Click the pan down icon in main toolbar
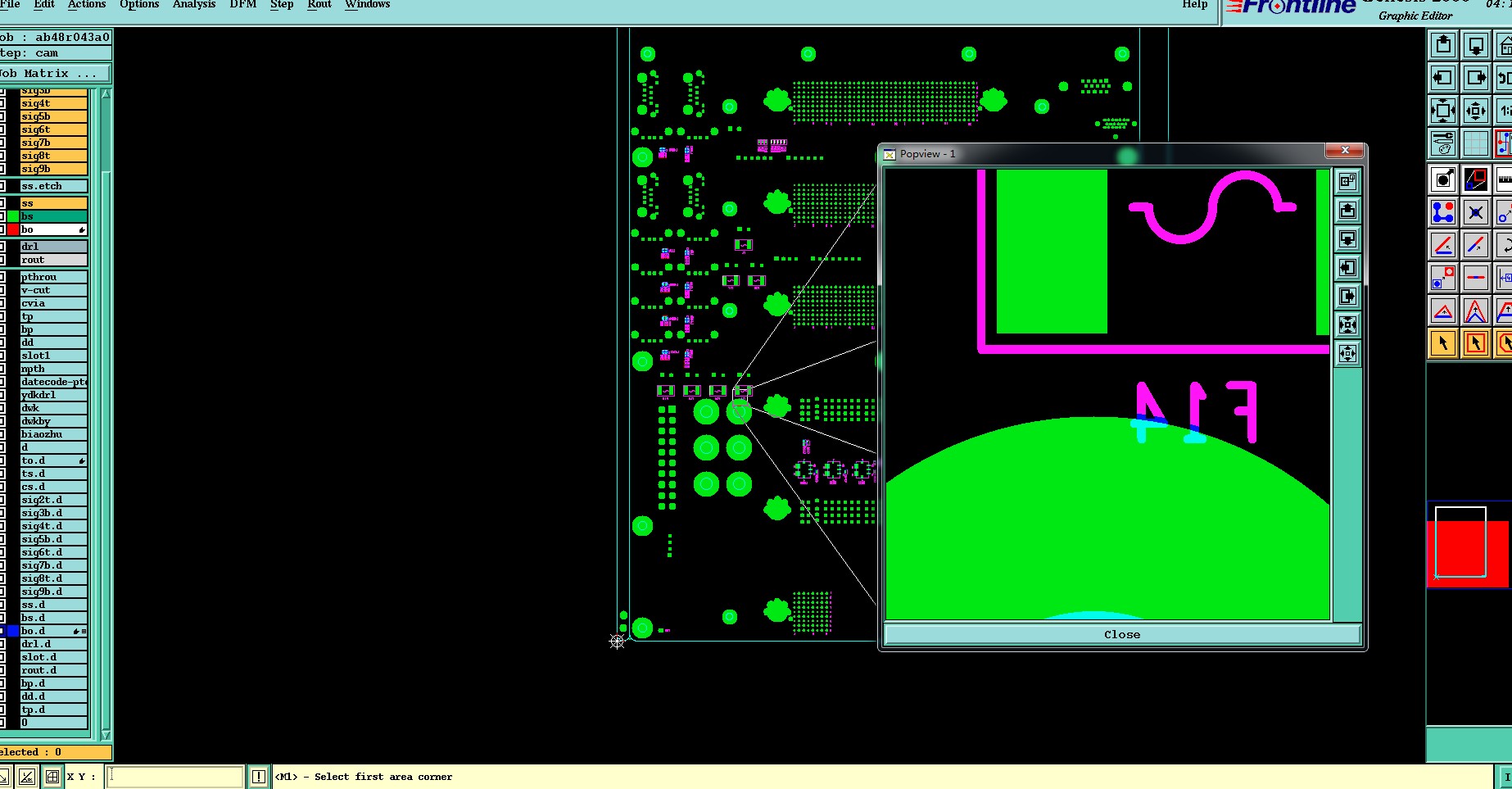The image size is (1512, 789). [x=1476, y=46]
